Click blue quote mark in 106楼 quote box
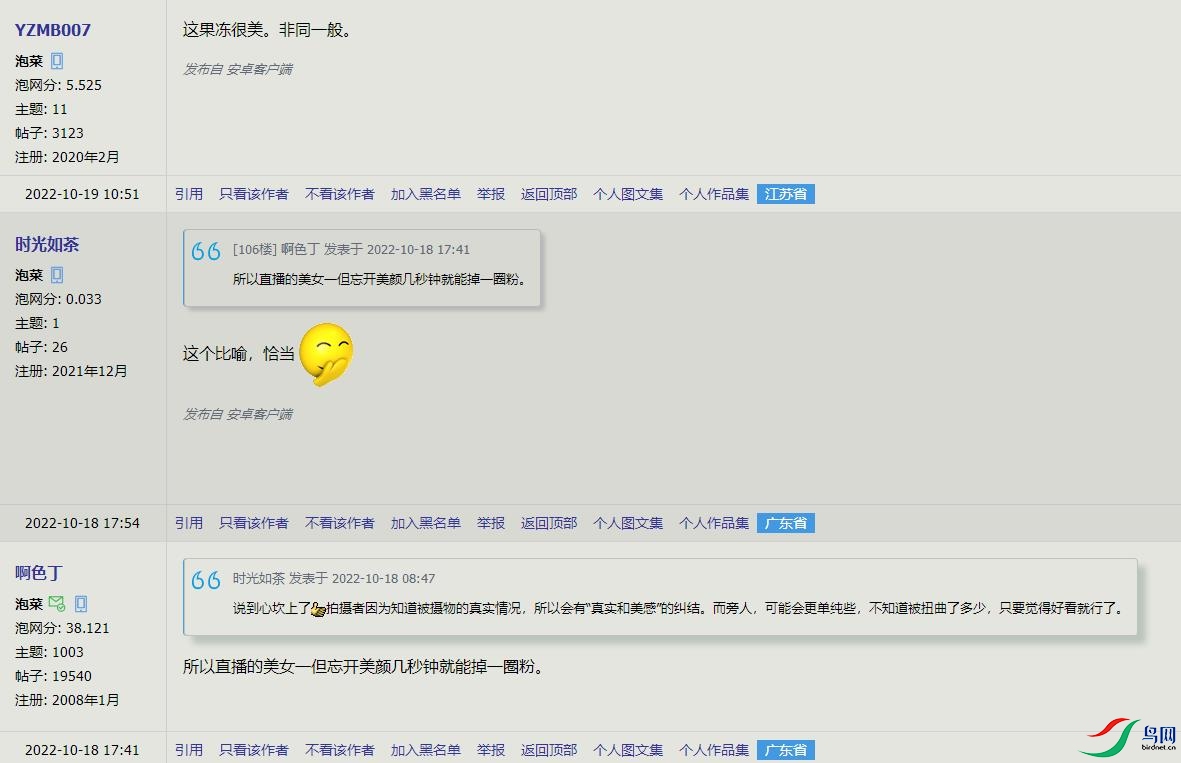Image resolution: width=1181 pixels, height=763 pixels. (206, 251)
